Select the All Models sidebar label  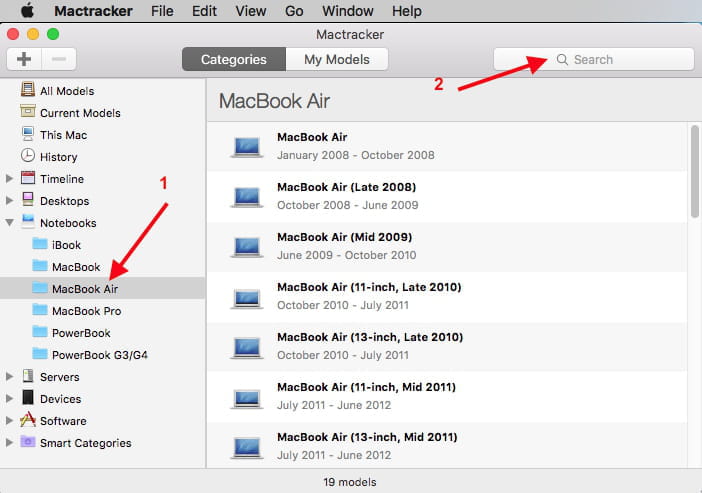[x=67, y=91]
